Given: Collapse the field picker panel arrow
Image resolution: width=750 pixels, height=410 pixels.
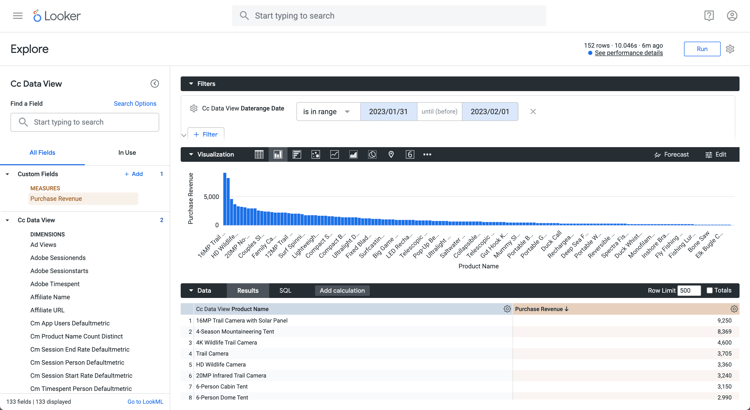Looking at the screenshot, I should [x=154, y=84].
